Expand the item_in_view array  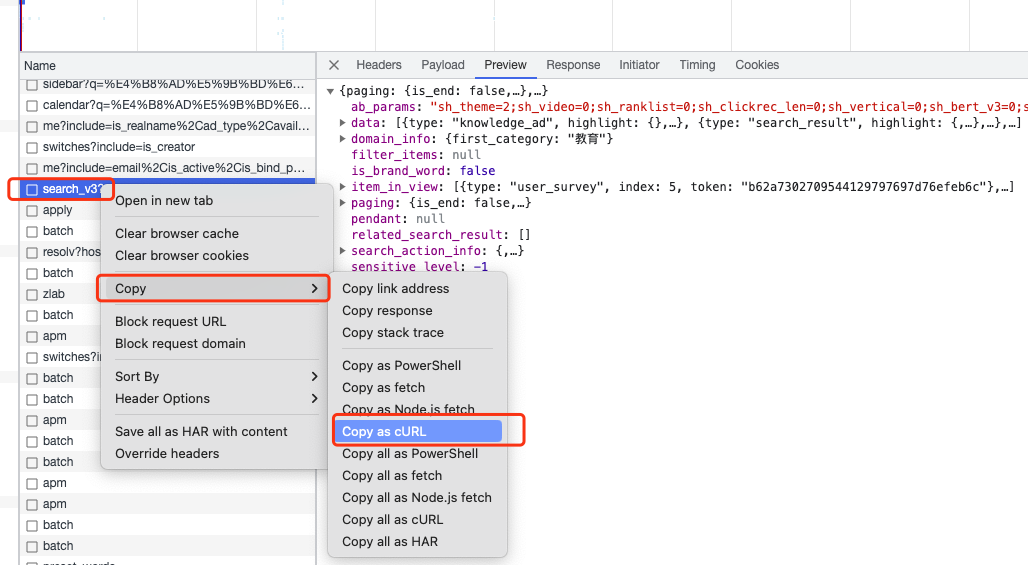coord(342,187)
